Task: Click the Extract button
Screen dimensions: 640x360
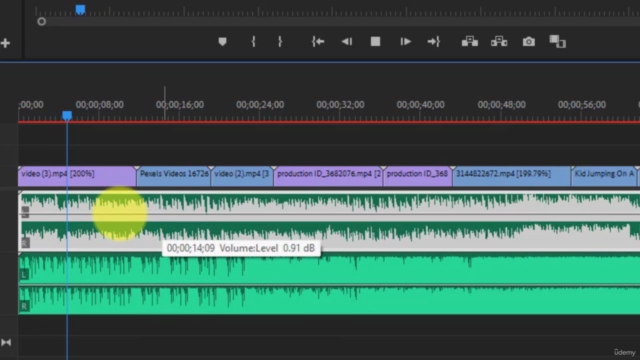Action: 499,42
